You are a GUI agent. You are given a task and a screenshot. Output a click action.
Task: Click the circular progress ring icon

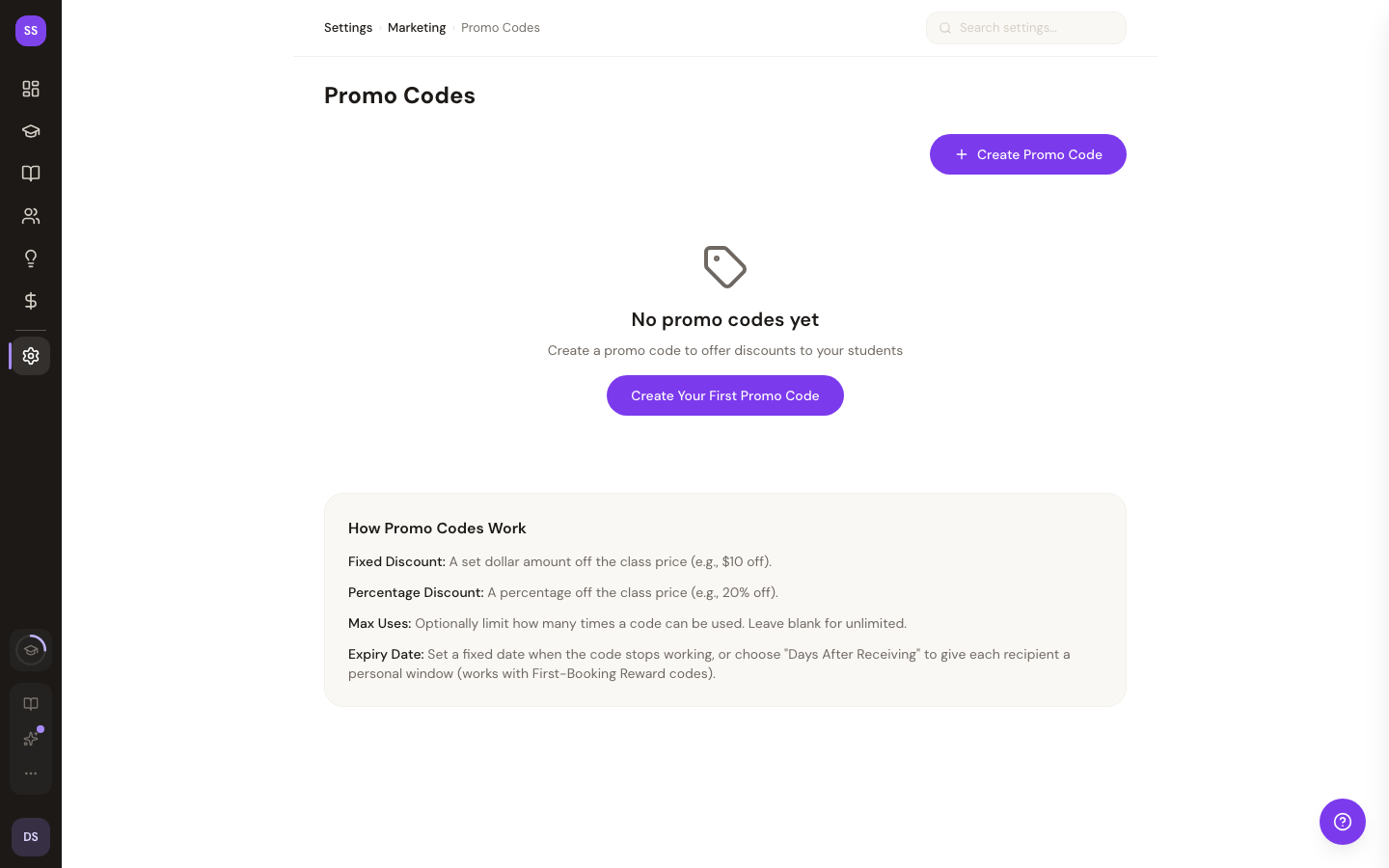(31, 650)
